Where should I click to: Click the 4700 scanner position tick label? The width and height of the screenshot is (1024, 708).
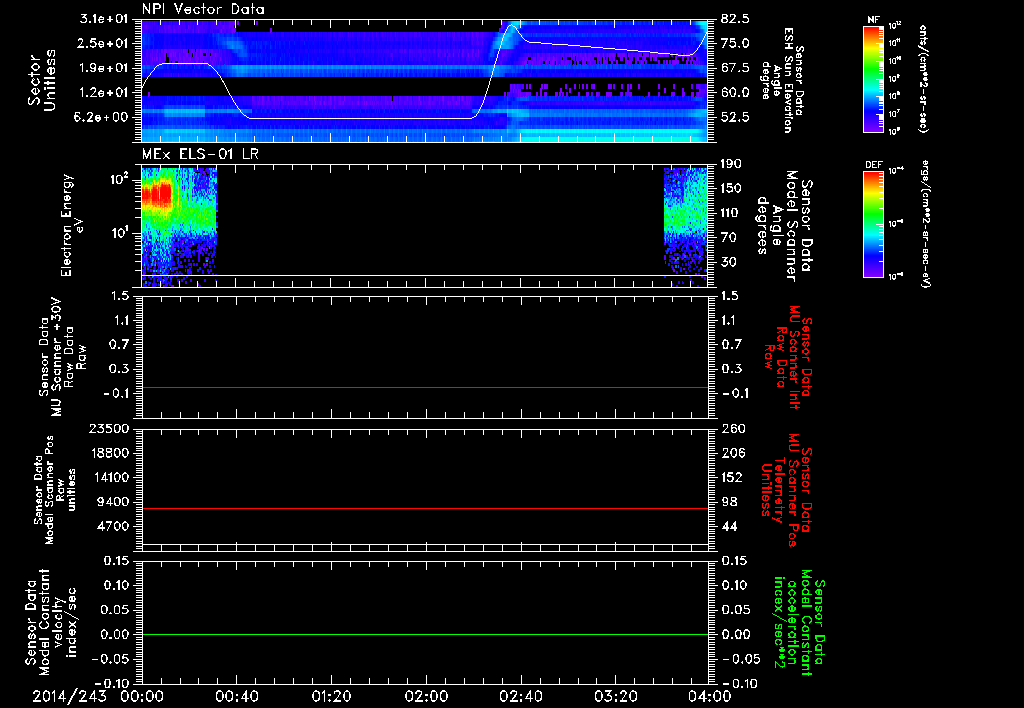point(115,526)
